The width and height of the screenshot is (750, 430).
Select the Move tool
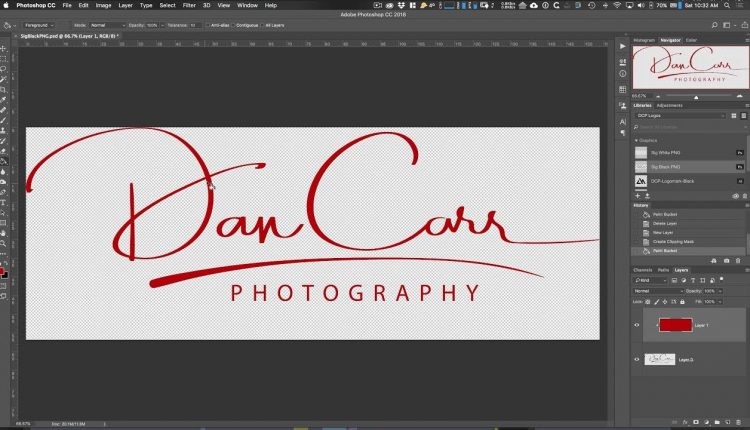(x=3, y=48)
